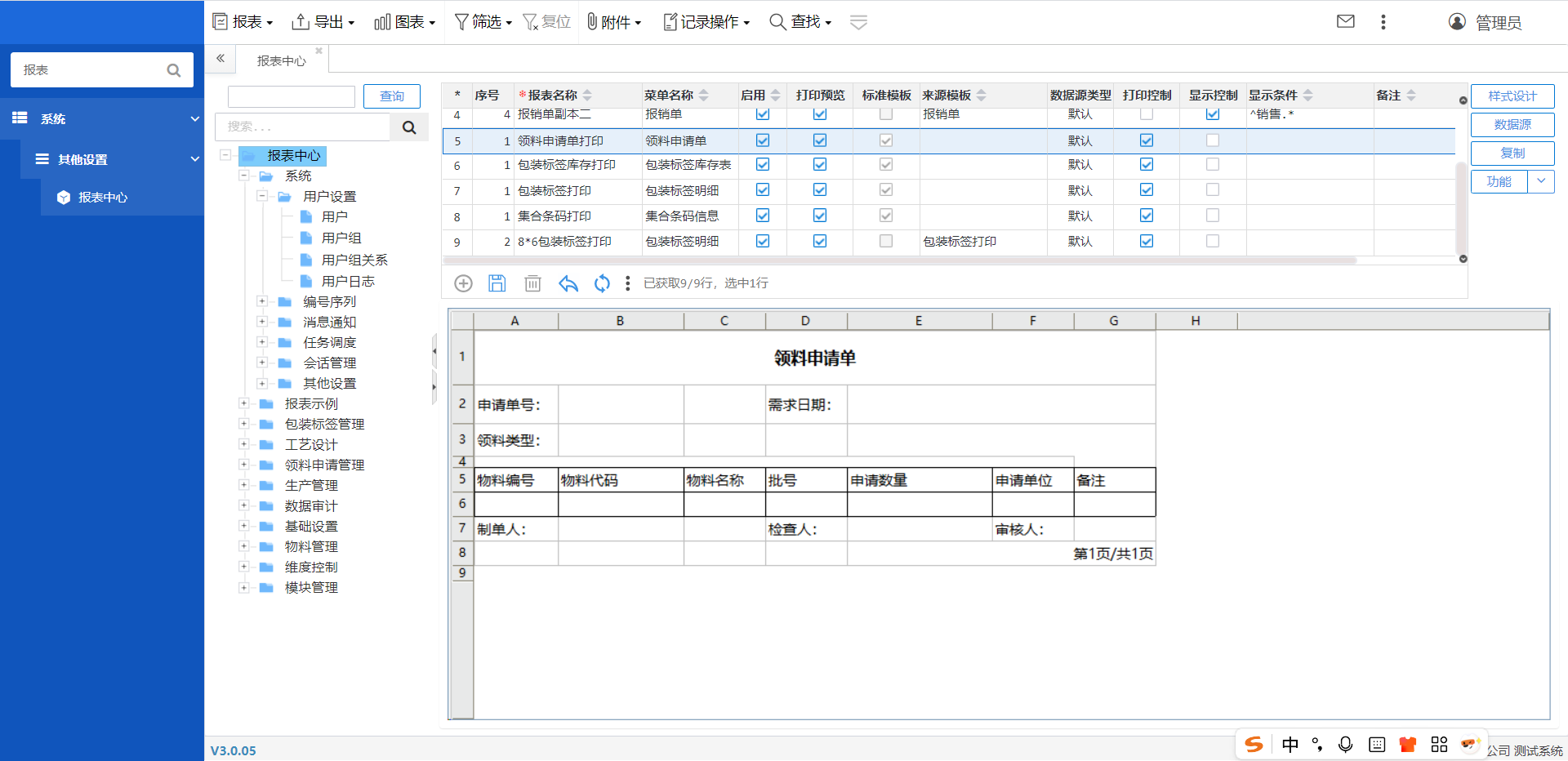Collapse the 用户设置 tree node
1568x761 pixels.
(x=262, y=196)
